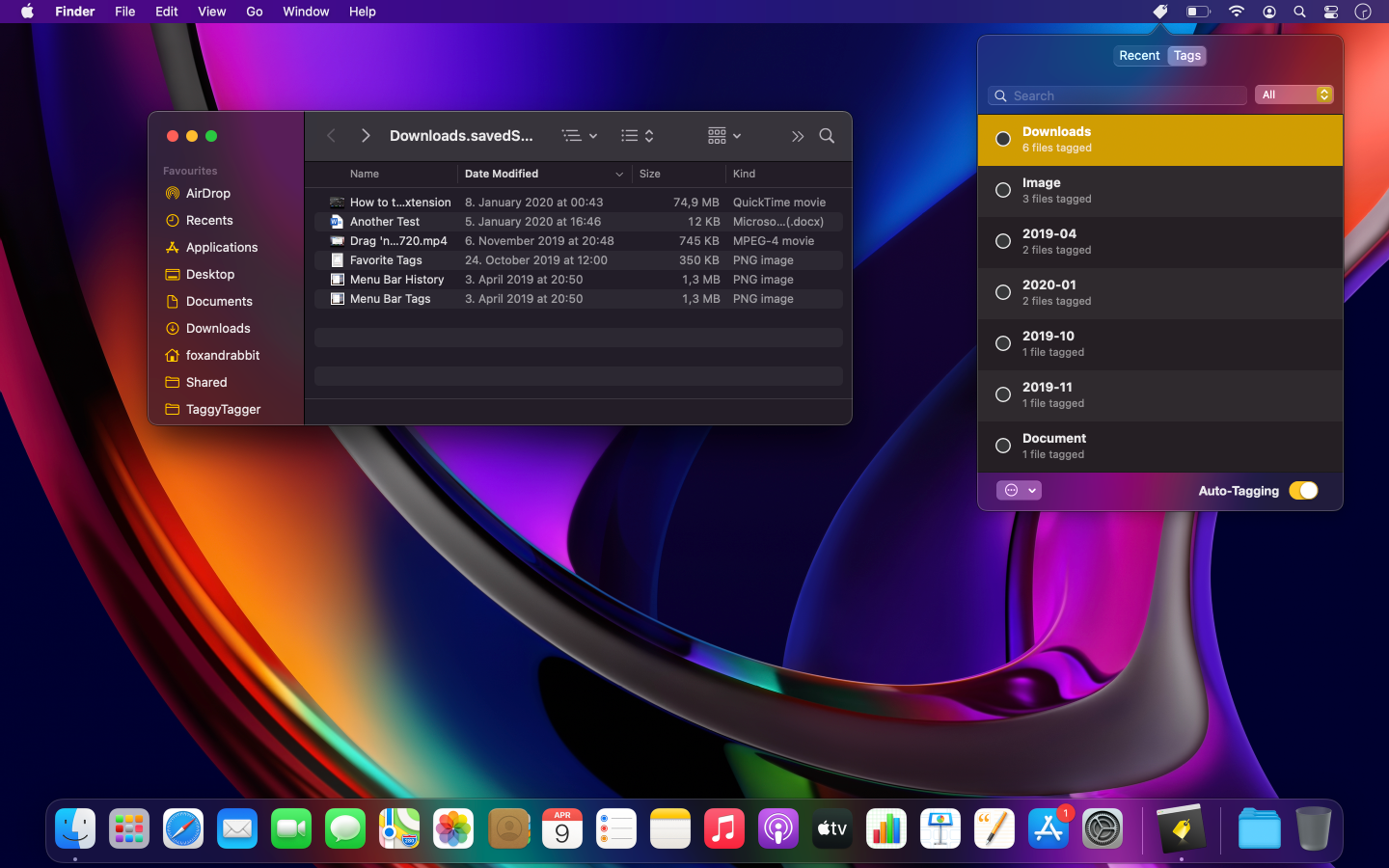
Task: Open Control Centre in the menu bar
Action: (1330, 12)
